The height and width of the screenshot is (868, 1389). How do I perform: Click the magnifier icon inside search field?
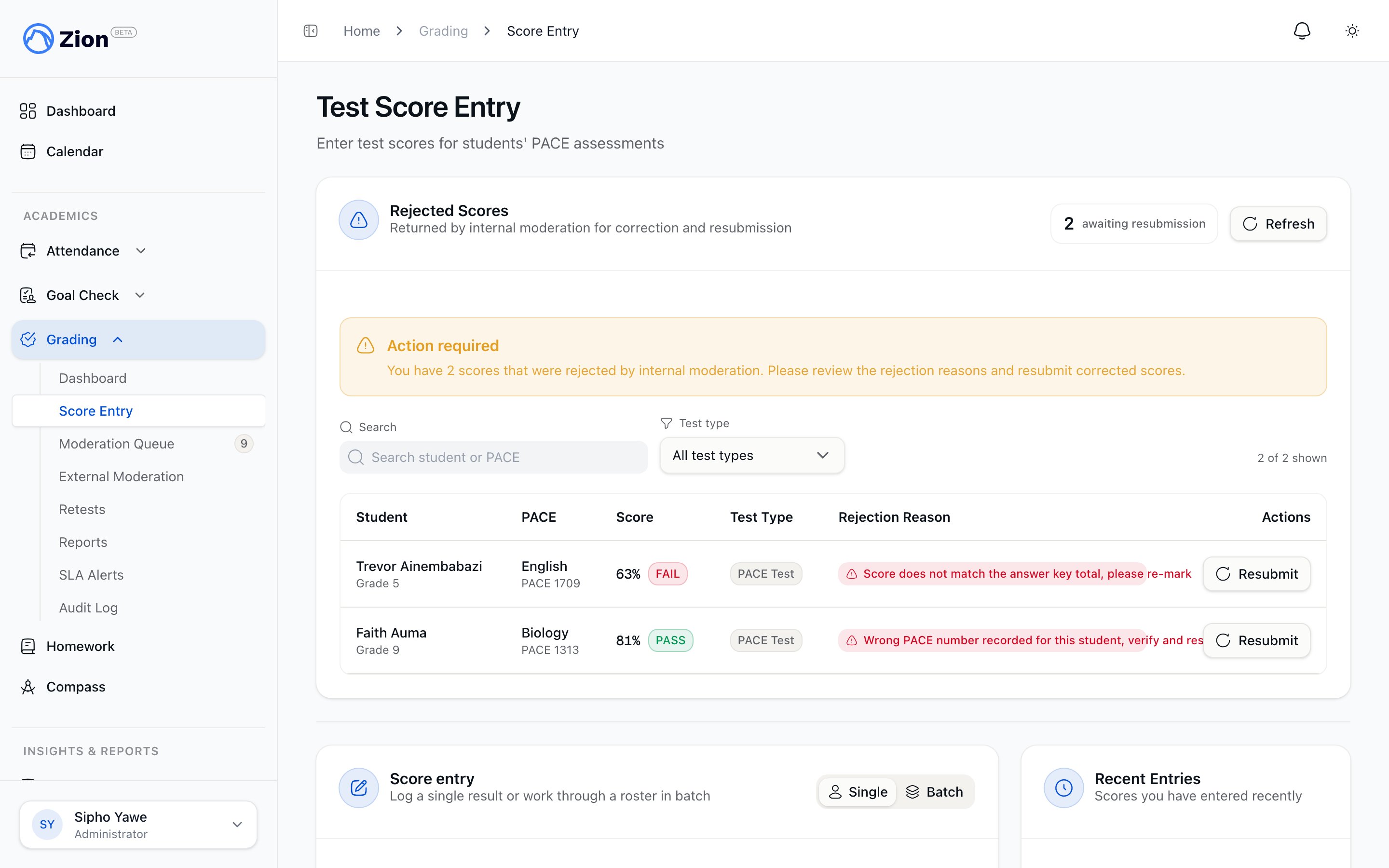[x=356, y=457]
